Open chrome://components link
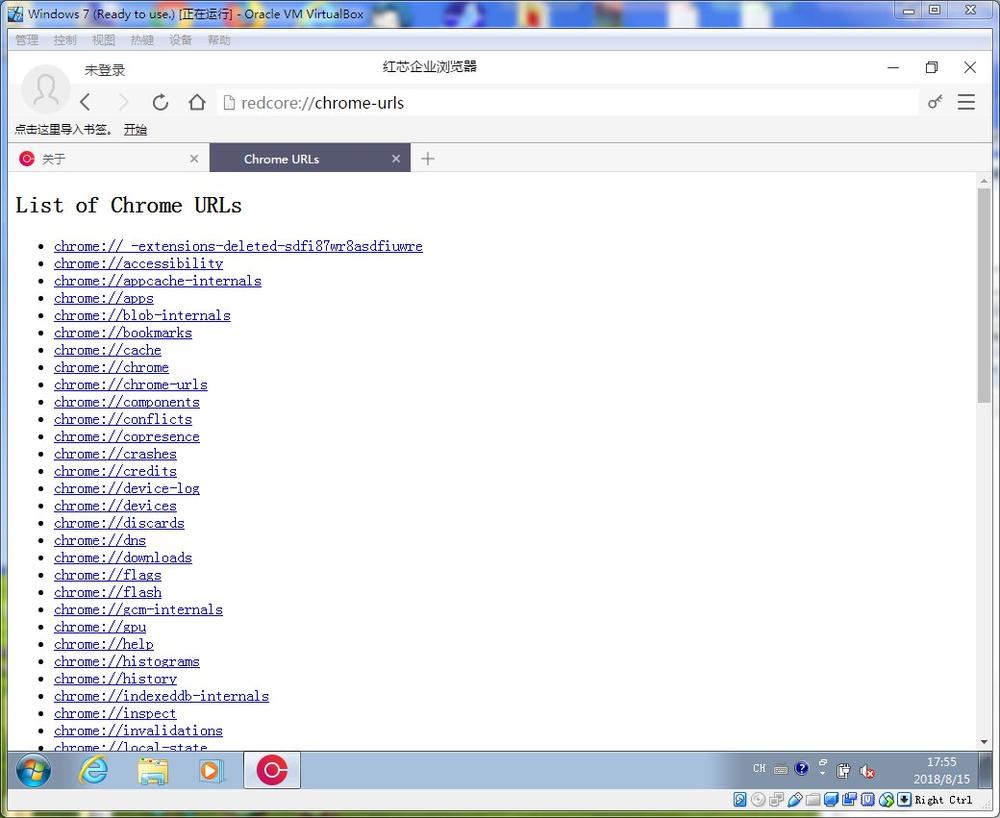The image size is (1000, 818). point(127,402)
